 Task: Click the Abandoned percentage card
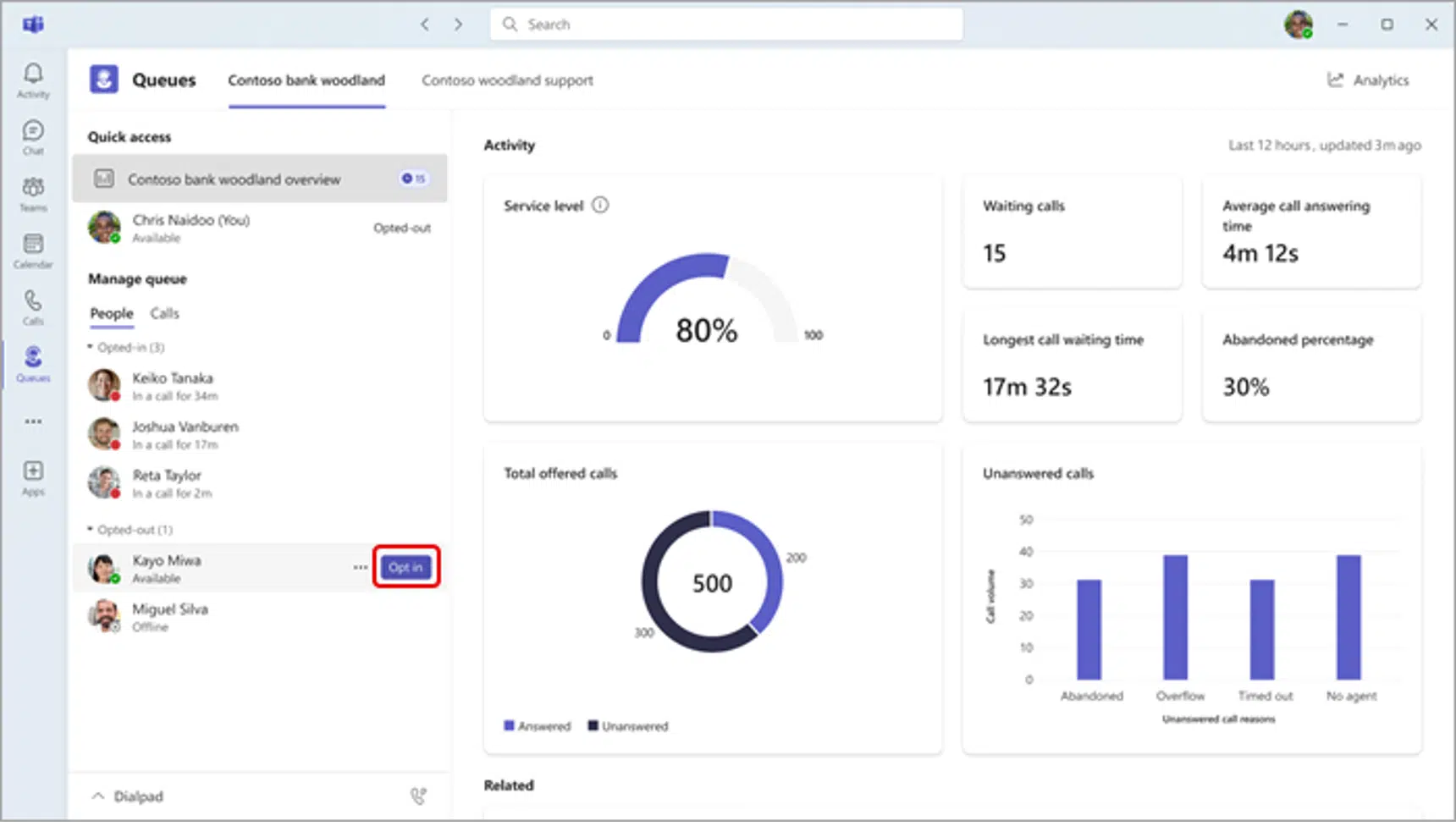(1311, 366)
